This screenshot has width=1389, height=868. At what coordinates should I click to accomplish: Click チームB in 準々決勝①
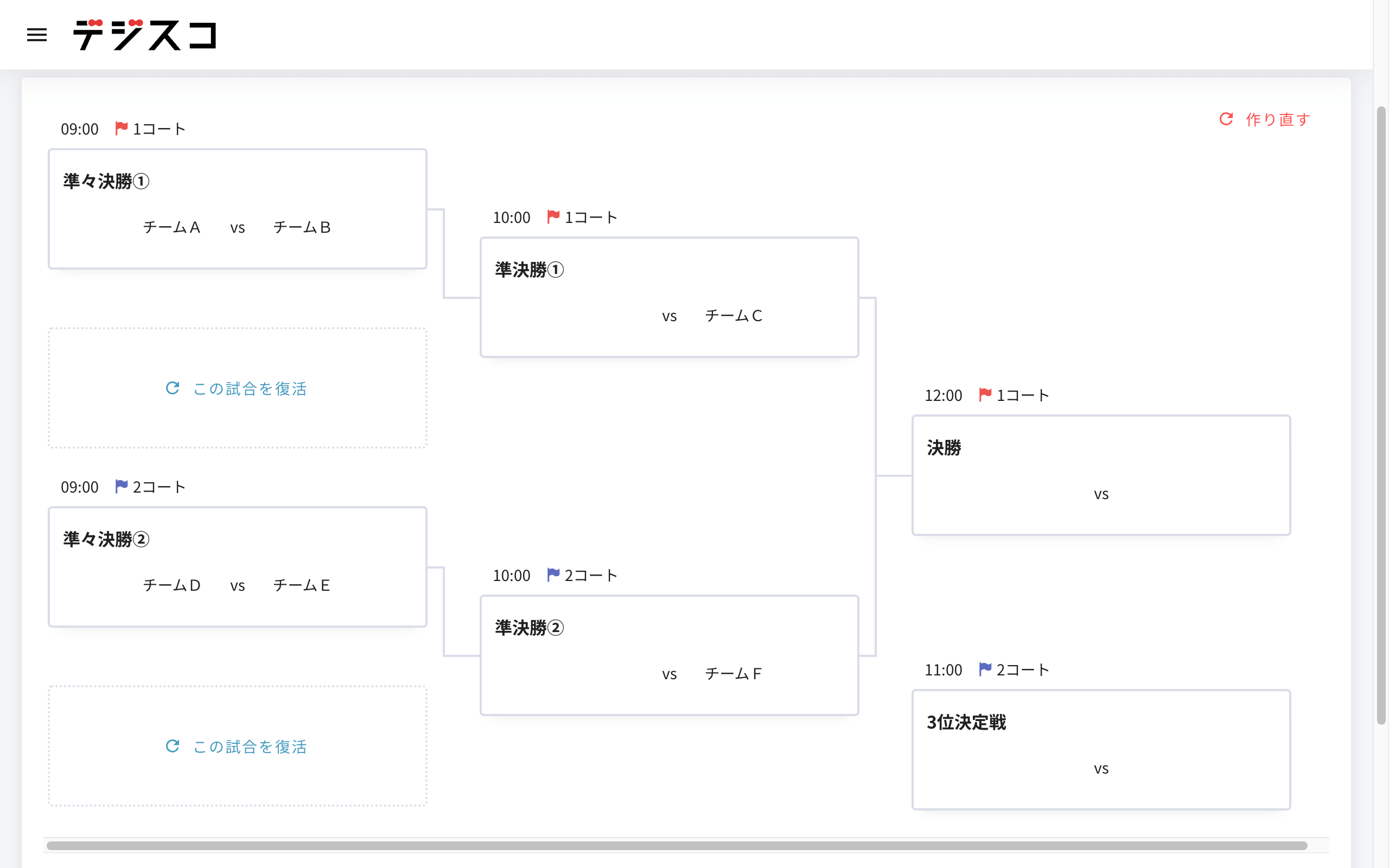(x=302, y=228)
